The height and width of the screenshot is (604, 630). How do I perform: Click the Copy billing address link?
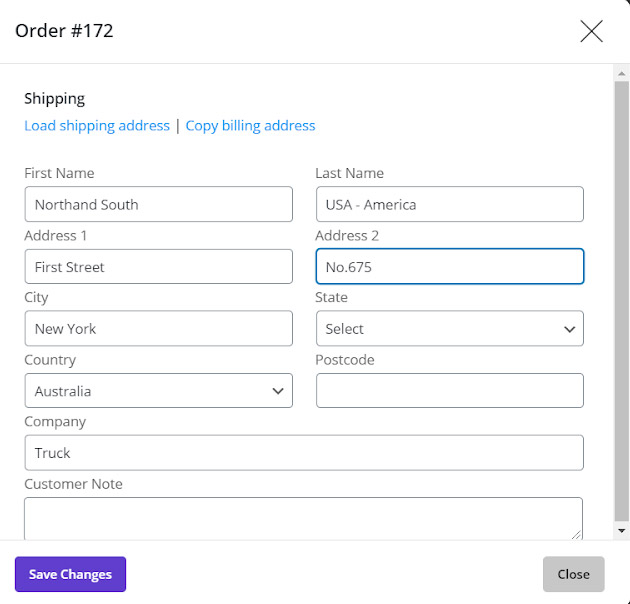click(250, 126)
